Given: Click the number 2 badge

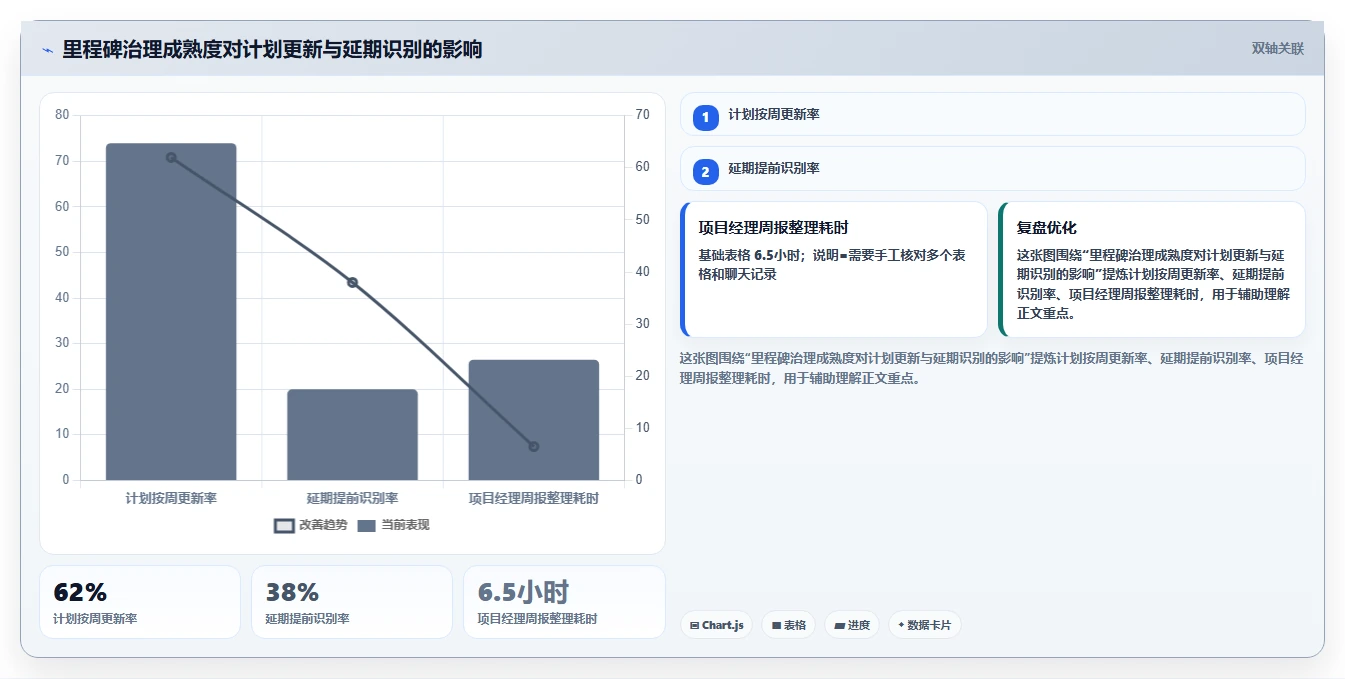Looking at the screenshot, I should tap(706, 172).
